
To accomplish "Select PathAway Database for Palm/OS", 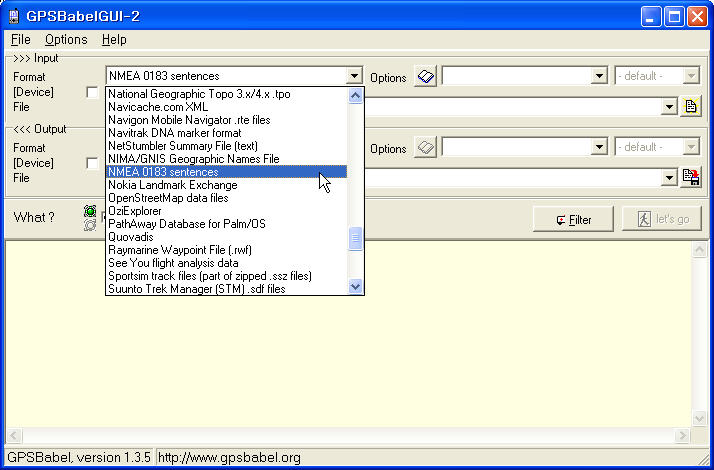I will pos(226,224).
